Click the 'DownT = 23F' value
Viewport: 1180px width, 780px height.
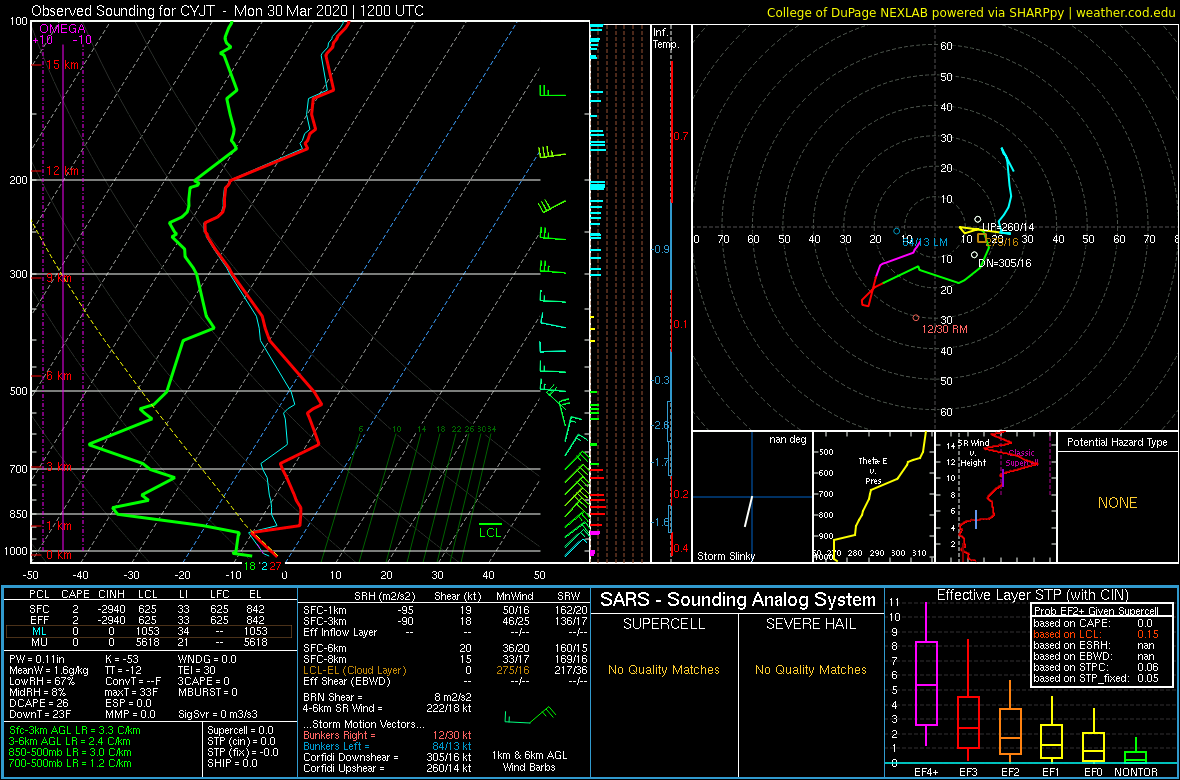point(41,713)
